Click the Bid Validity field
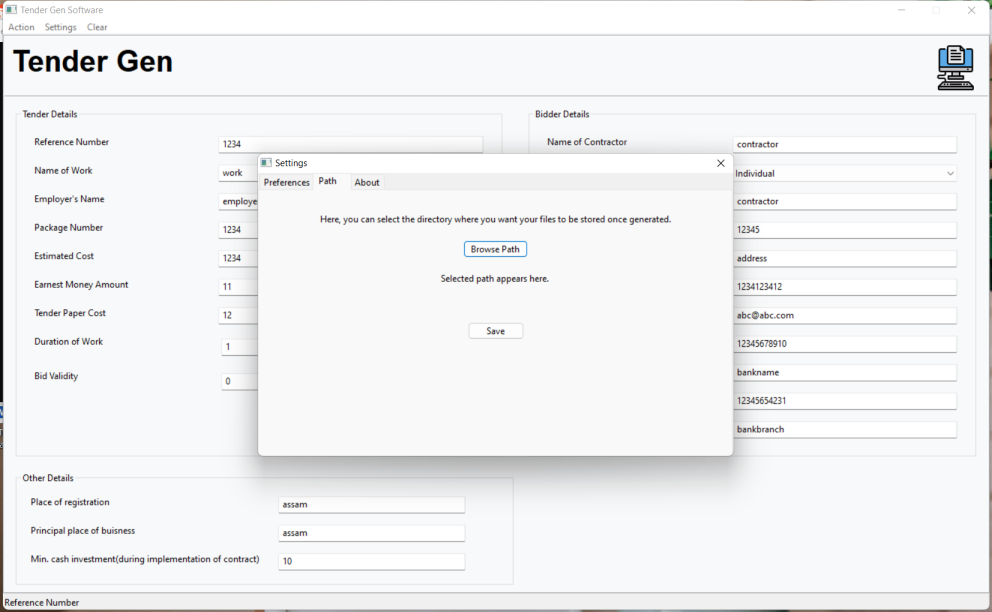 (240, 382)
